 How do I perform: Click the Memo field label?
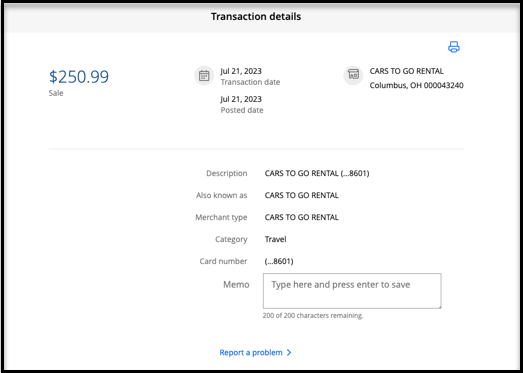(x=236, y=285)
